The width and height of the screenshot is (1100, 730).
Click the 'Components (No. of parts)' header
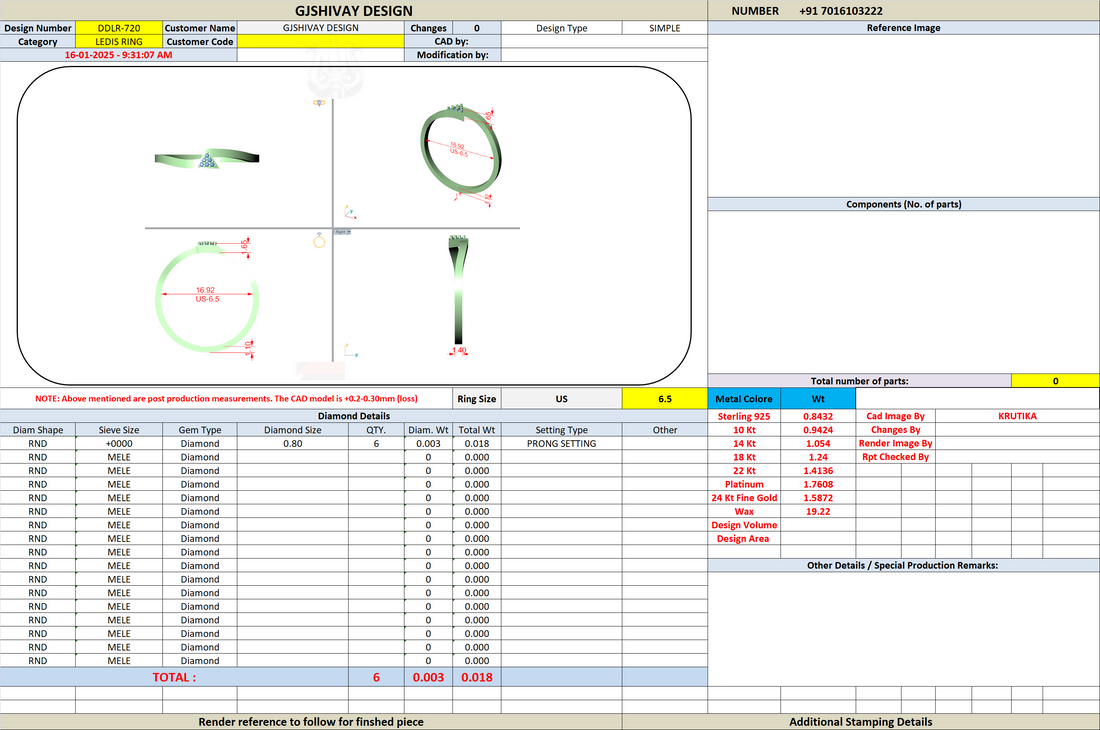click(904, 204)
